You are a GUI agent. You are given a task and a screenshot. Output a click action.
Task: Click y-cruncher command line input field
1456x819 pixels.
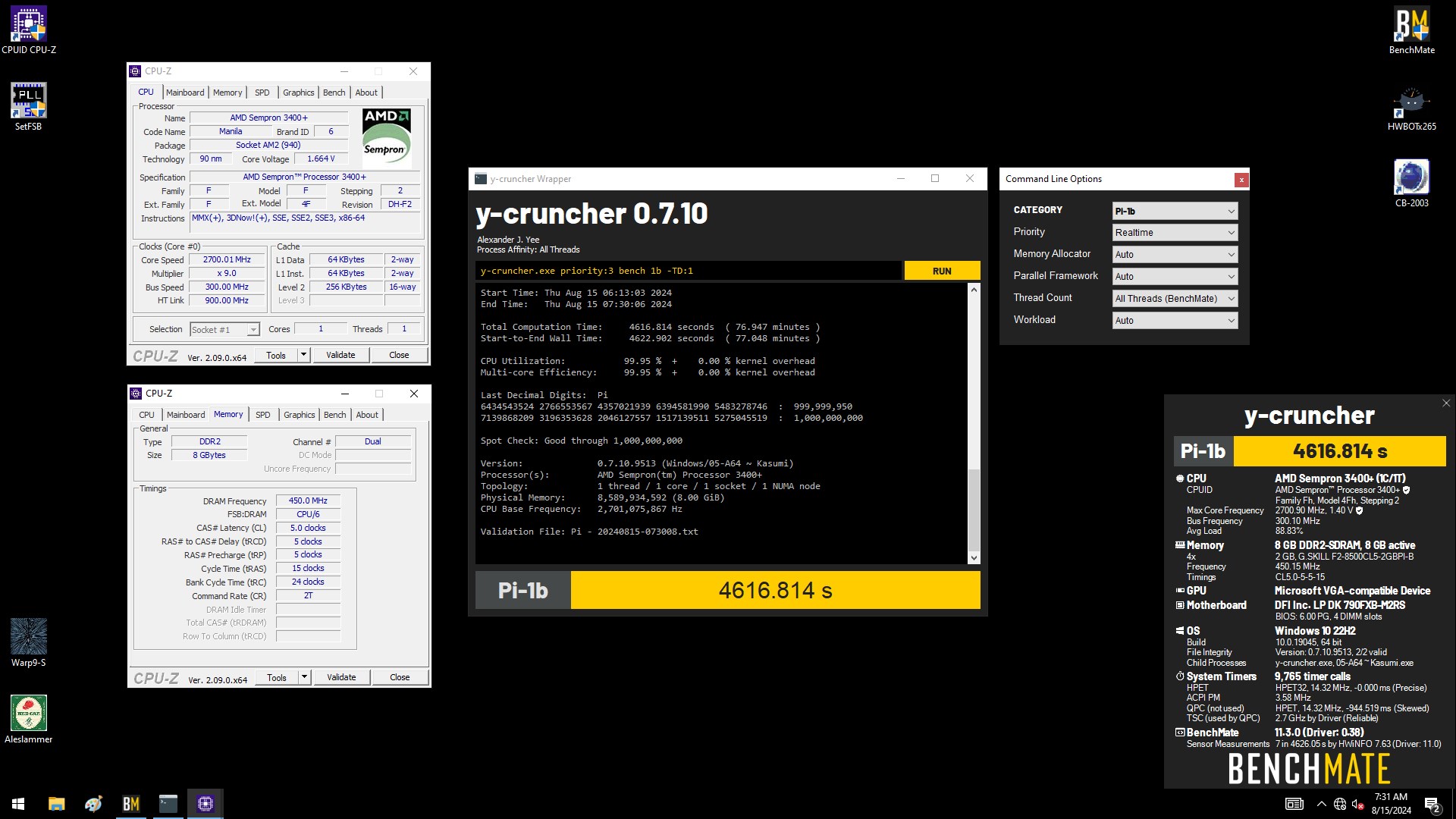pos(689,271)
